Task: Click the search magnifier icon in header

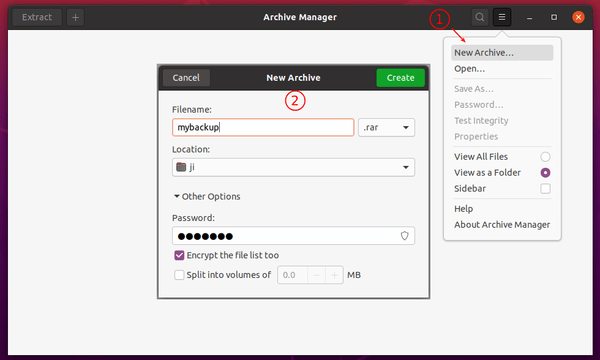Action: (x=479, y=17)
